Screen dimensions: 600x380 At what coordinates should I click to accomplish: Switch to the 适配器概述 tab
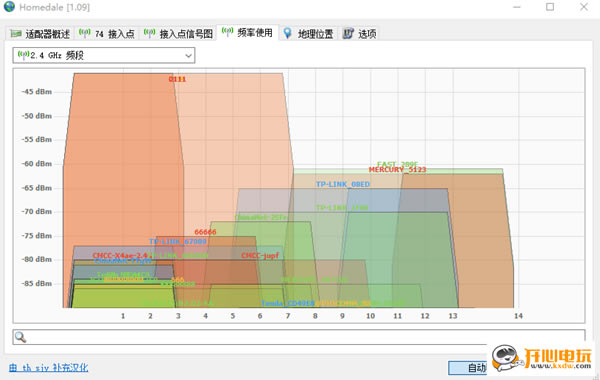[40, 34]
